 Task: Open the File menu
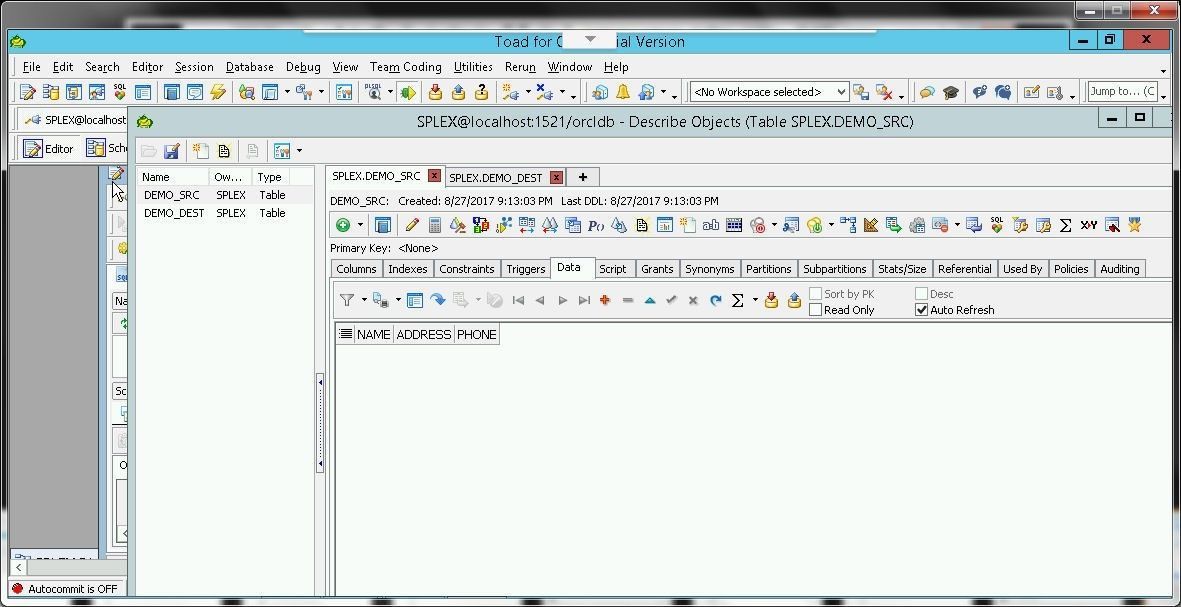click(x=32, y=67)
